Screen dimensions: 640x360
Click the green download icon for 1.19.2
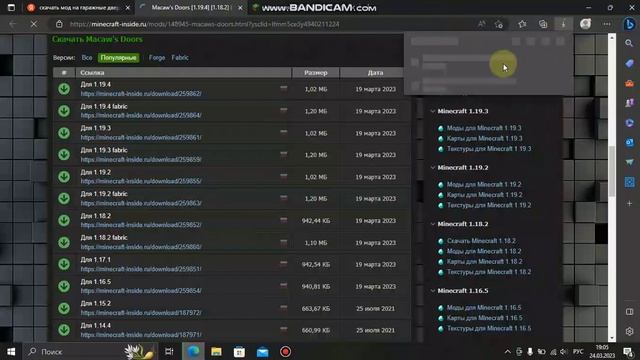(64, 176)
